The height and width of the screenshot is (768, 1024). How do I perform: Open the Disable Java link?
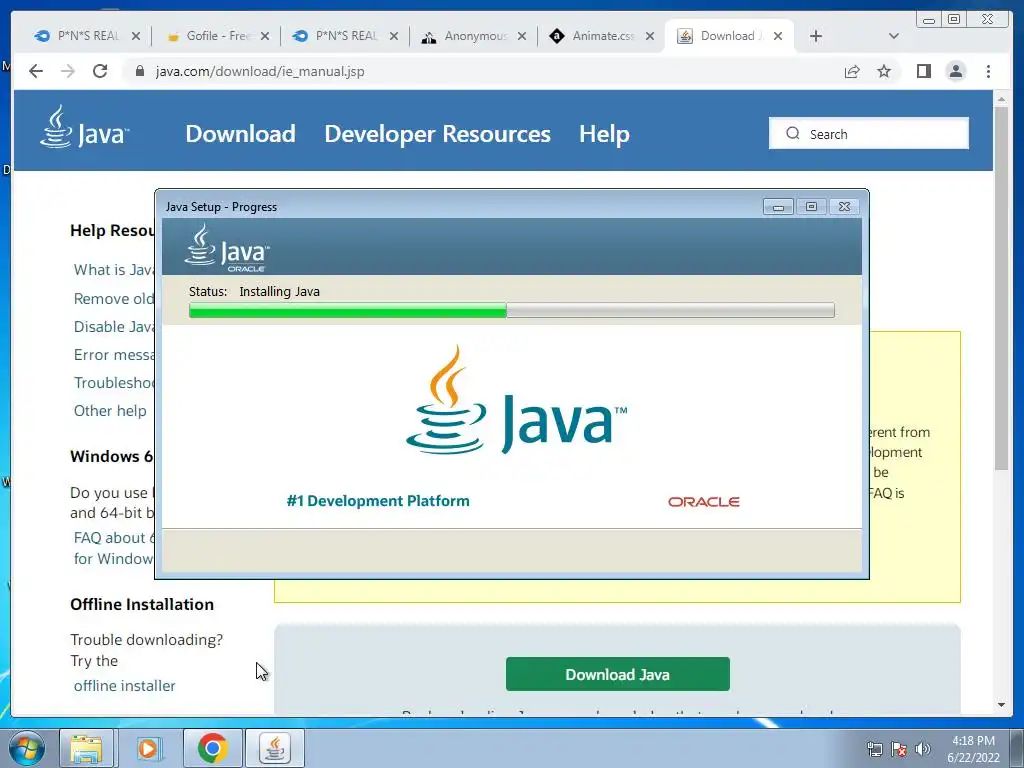(x=114, y=327)
